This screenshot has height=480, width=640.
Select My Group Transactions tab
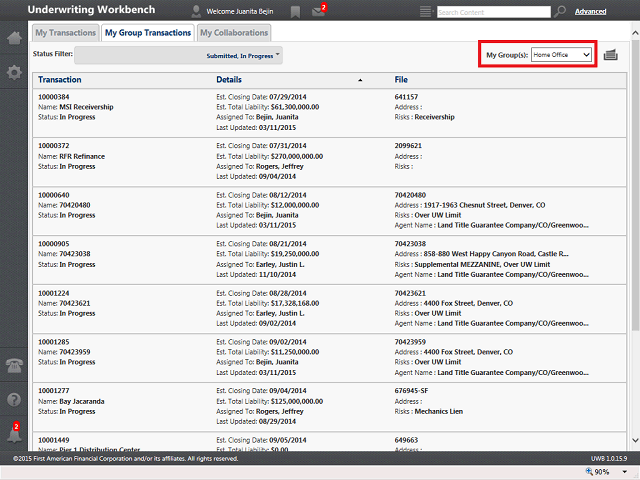pyautogui.click(x=148, y=33)
